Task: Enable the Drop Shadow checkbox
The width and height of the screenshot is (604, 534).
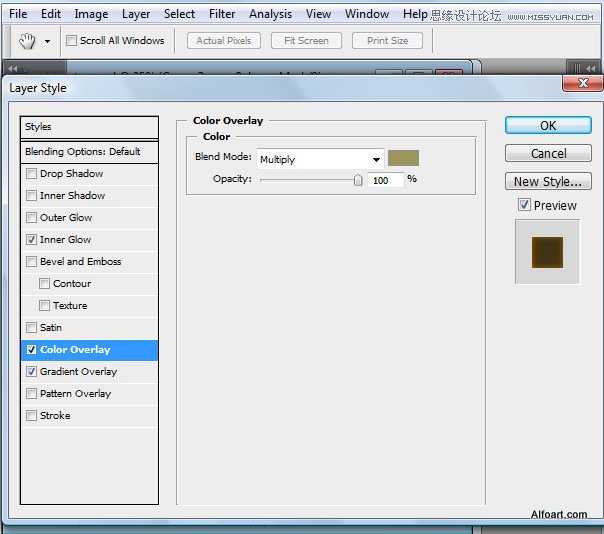Action: tap(31, 174)
